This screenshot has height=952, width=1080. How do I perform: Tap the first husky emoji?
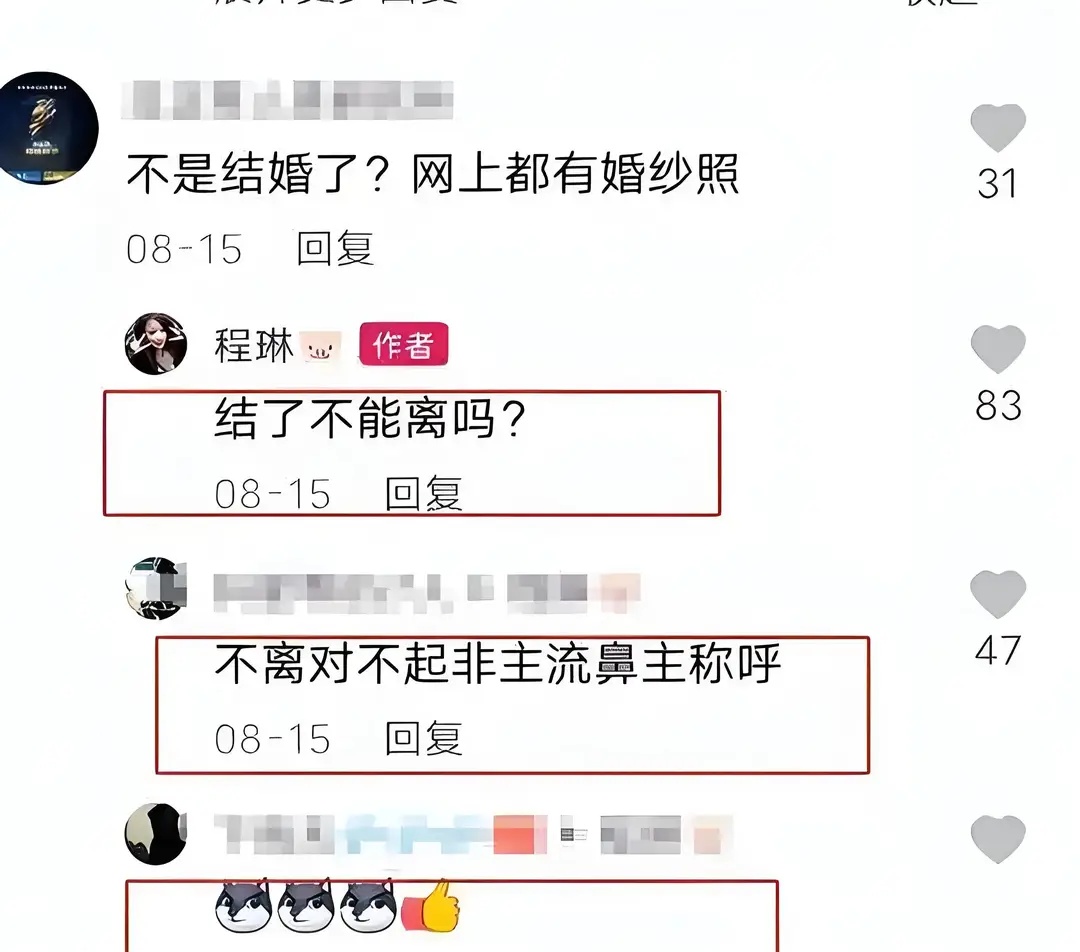[x=242, y=905]
